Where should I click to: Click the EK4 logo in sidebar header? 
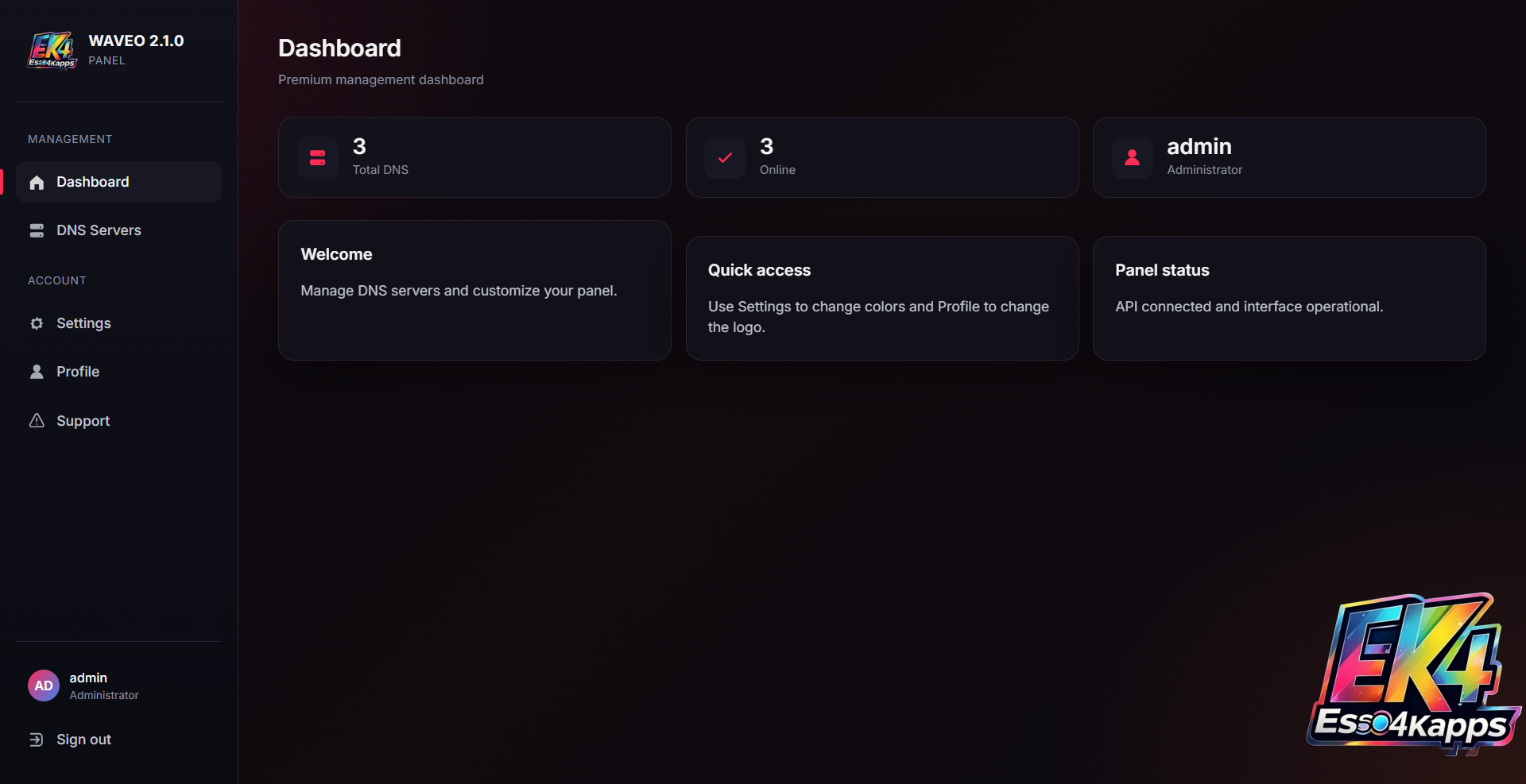point(52,50)
